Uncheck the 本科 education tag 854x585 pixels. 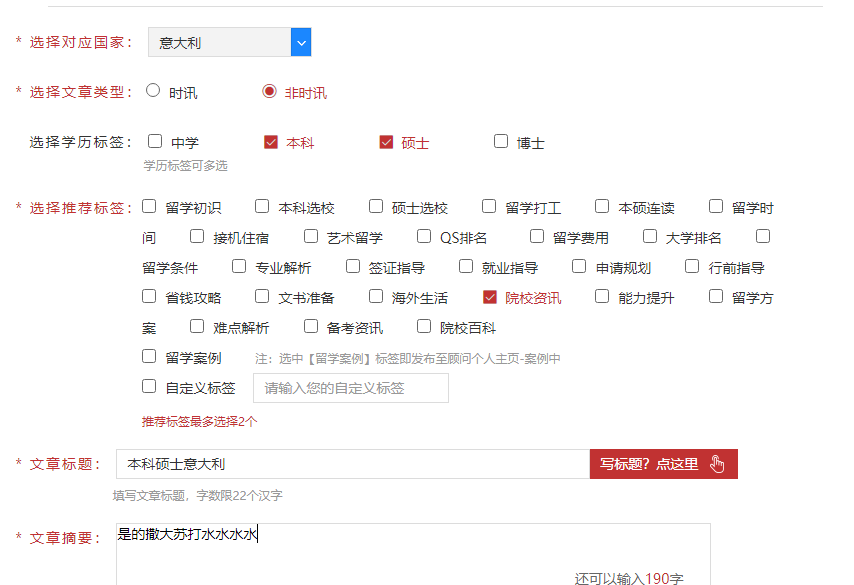click(271, 142)
